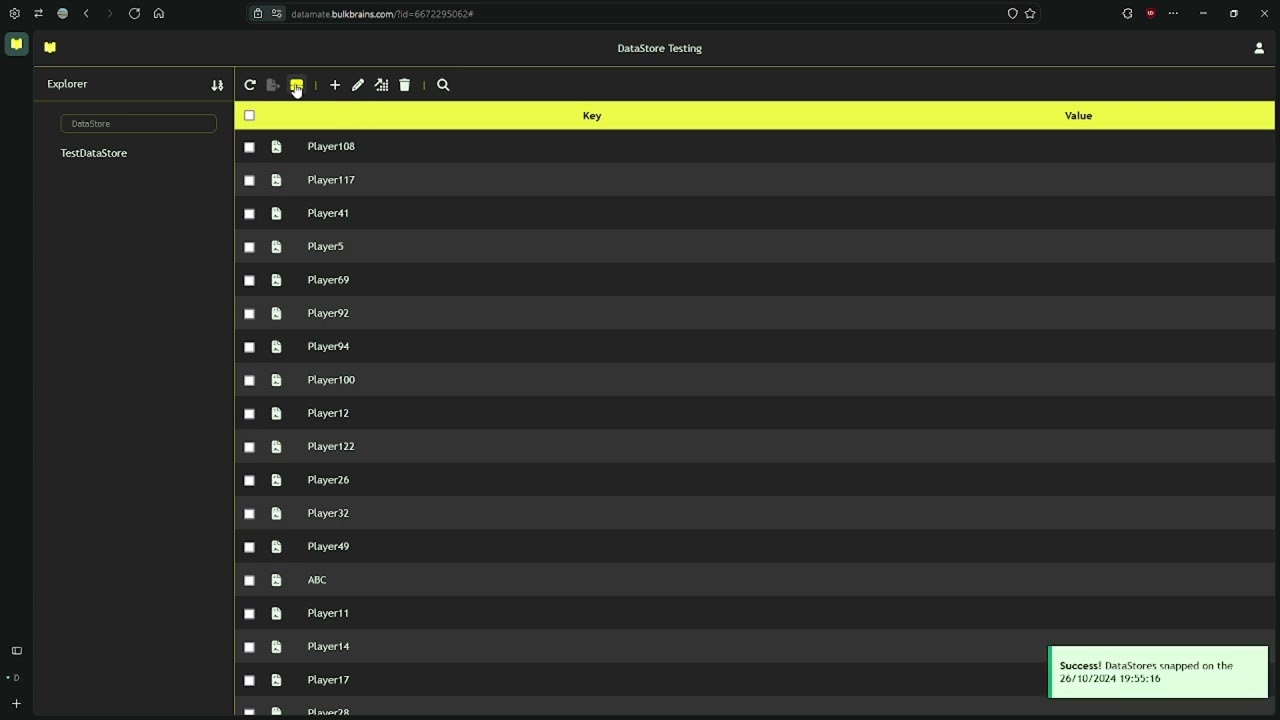Open the Player17 key entry
Image resolution: width=1280 pixels, height=720 pixels.
(328, 680)
